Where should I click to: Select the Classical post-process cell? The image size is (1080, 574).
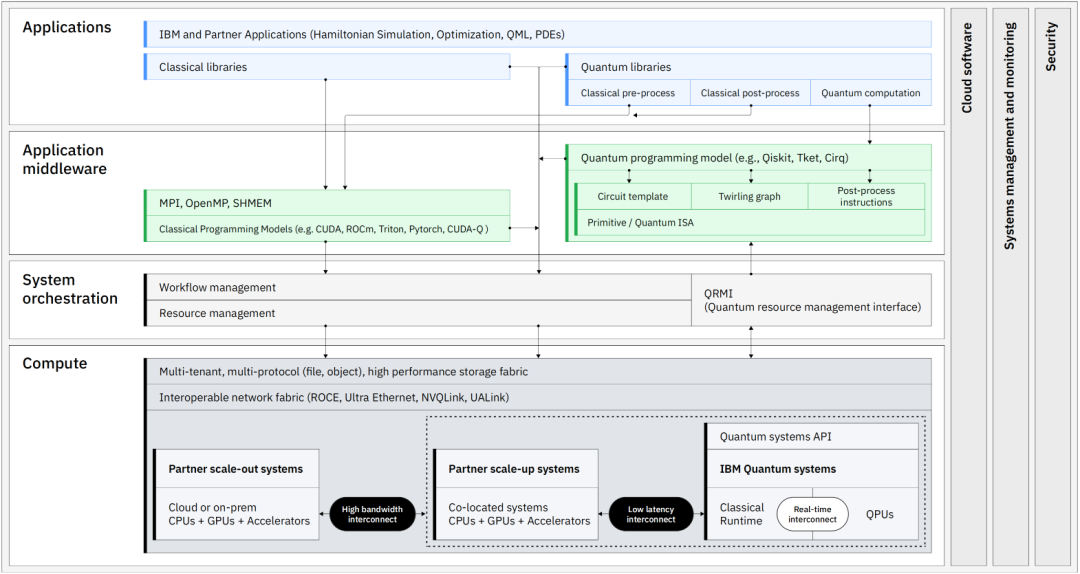coord(750,93)
